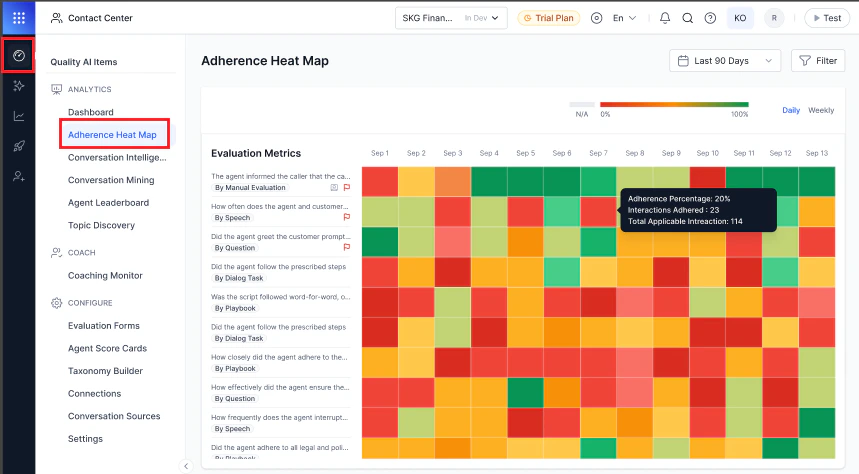Click the red flag on By Speech row

[346, 217]
